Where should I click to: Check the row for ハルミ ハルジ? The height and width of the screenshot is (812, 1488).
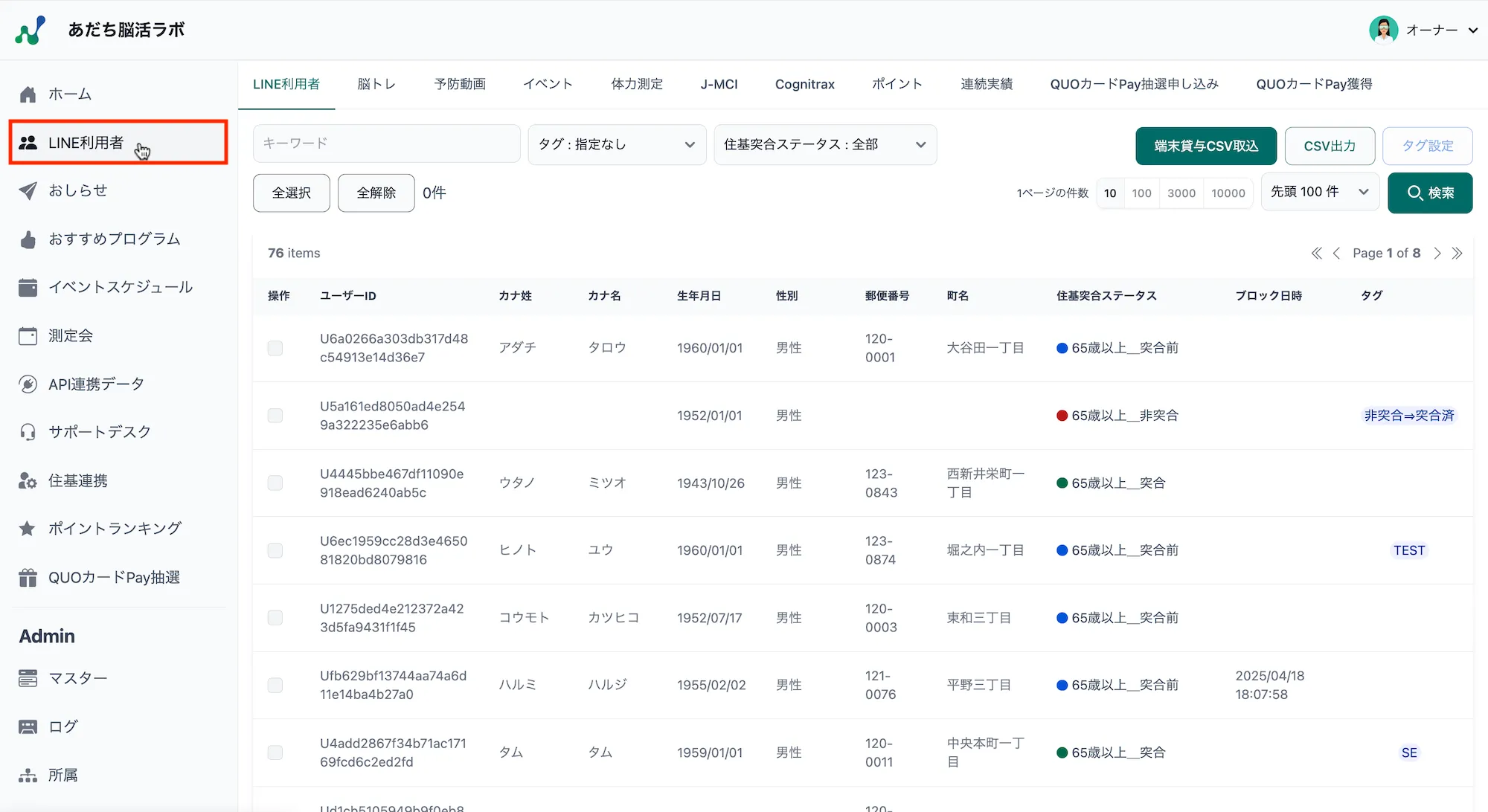point(275,685)
